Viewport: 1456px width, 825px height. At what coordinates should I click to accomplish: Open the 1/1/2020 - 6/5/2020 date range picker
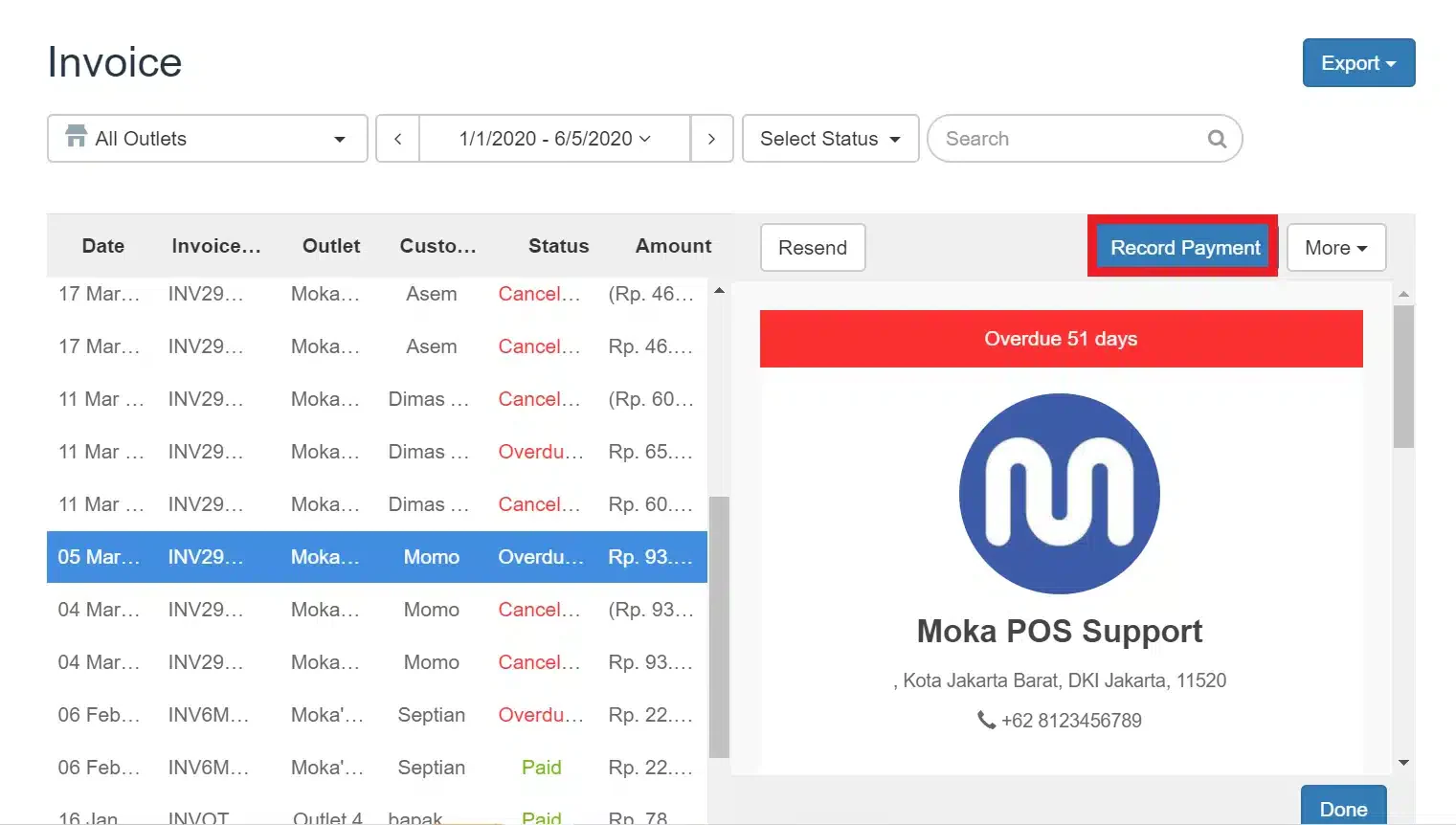pyautogui.click(x=555, y=139)
